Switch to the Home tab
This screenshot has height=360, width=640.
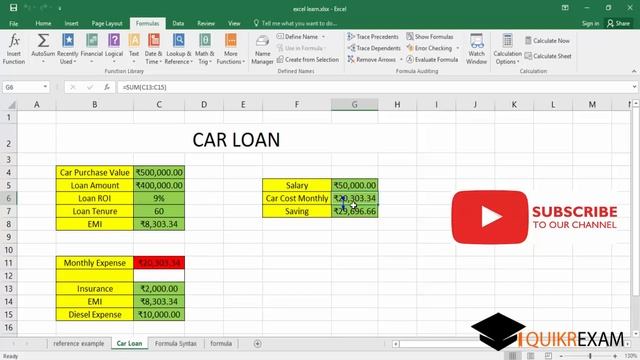[43, 23]
